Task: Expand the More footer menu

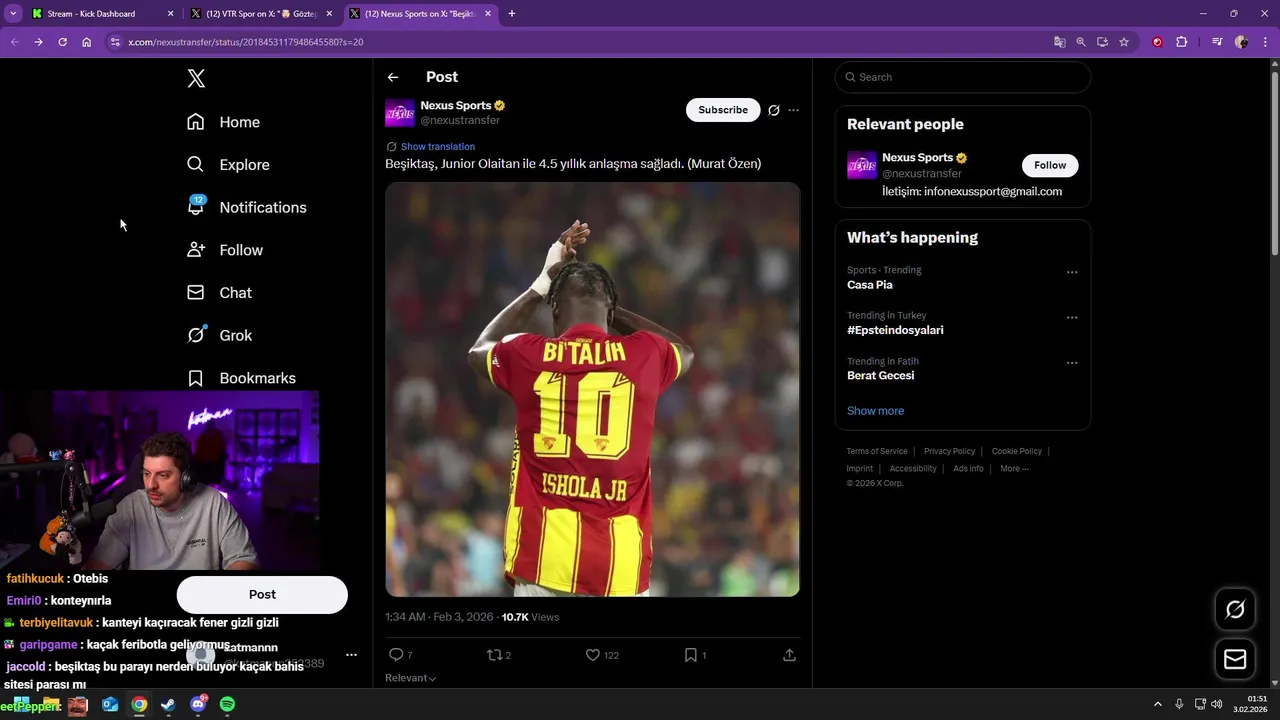Action: (x=1014, y=469)
